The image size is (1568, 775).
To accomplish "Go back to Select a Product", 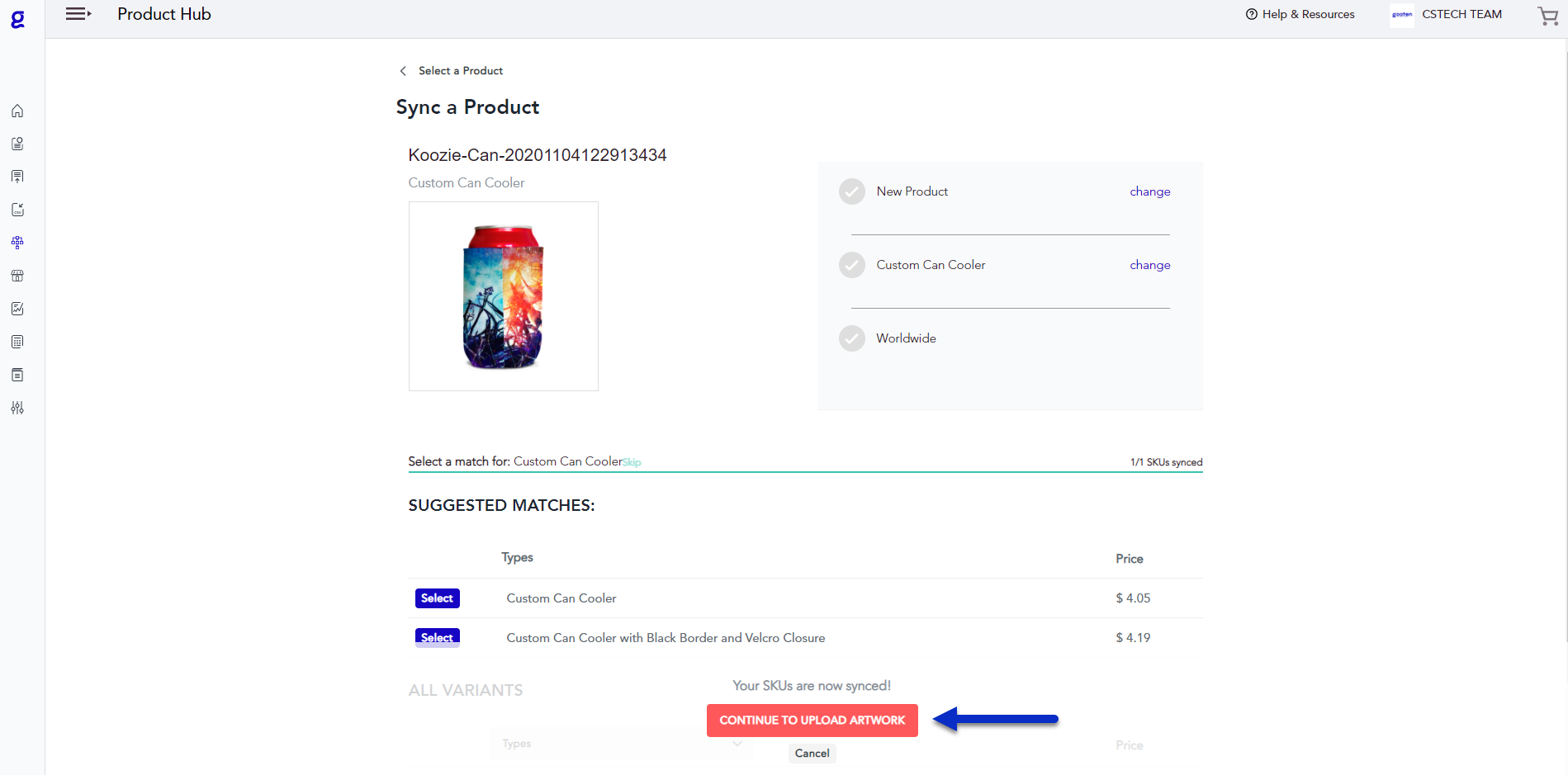I will tap(452, 71).
